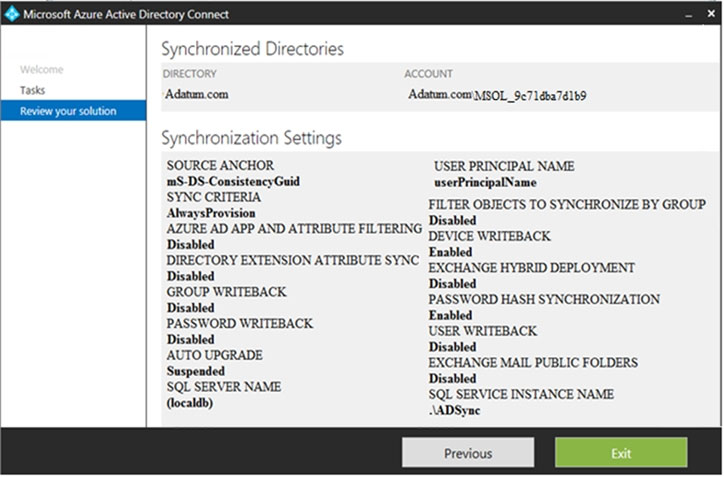
Task: Select the Suspended auto upgrade status
Action: pyautogui.click(x=194, y=370)
